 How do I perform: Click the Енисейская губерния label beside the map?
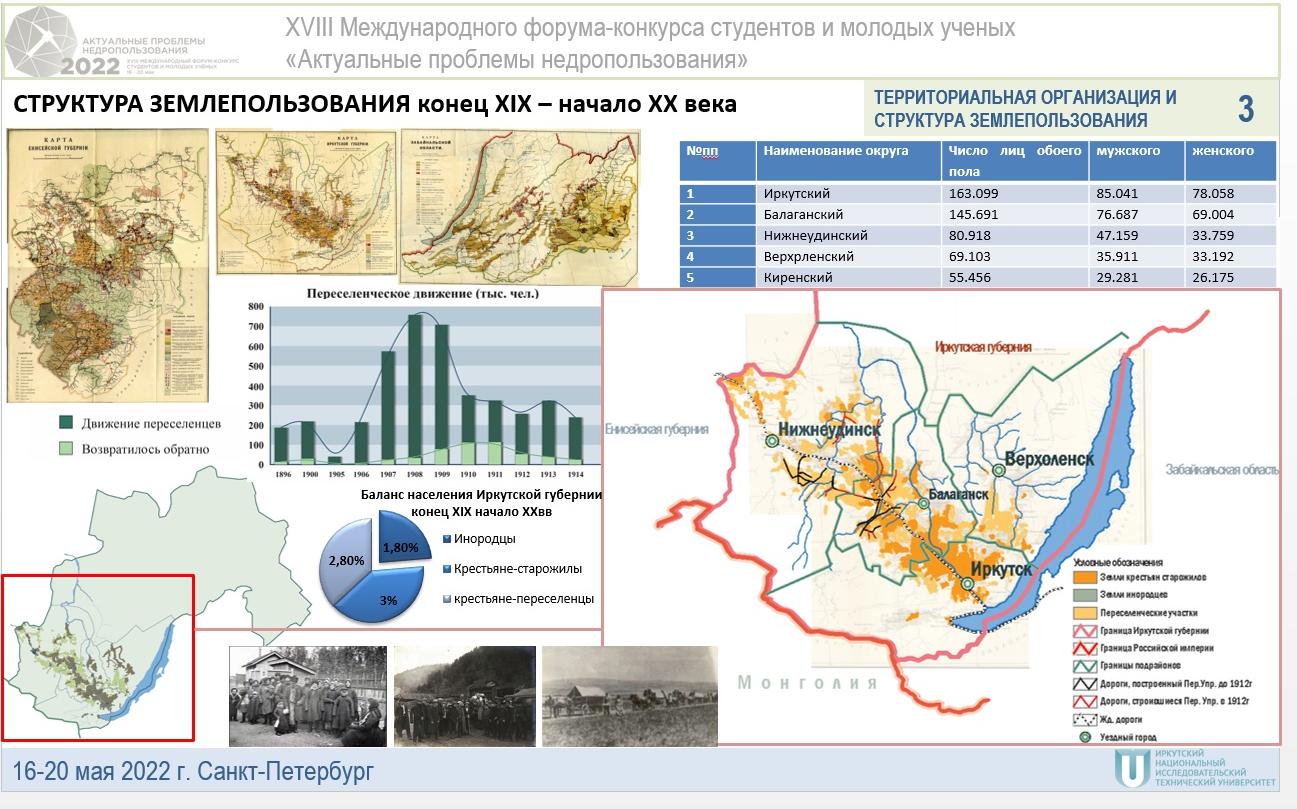tap(657, 429)
